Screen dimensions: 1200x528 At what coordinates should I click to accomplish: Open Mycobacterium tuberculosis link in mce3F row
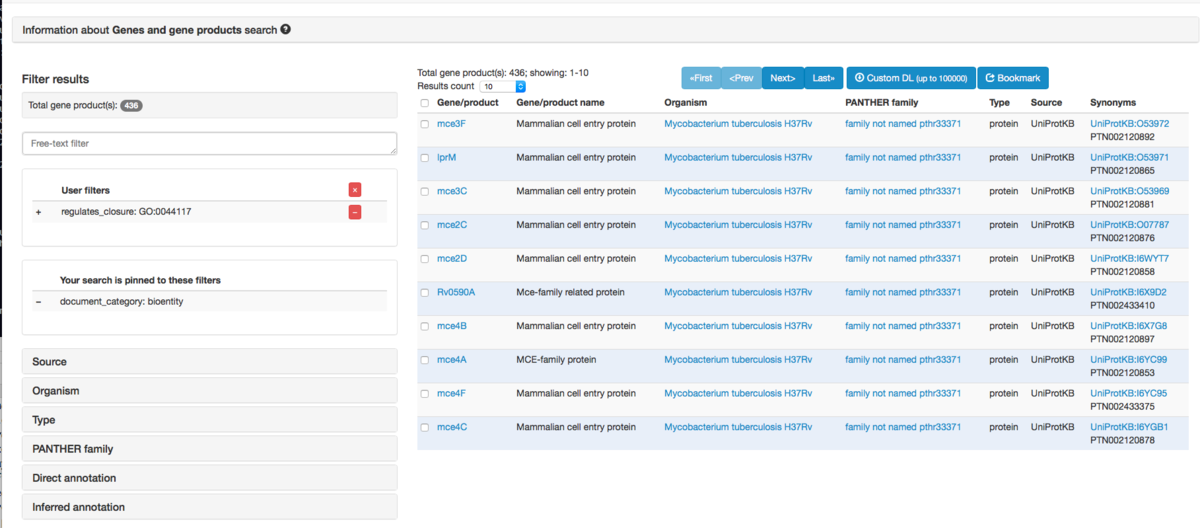[738, 124]
